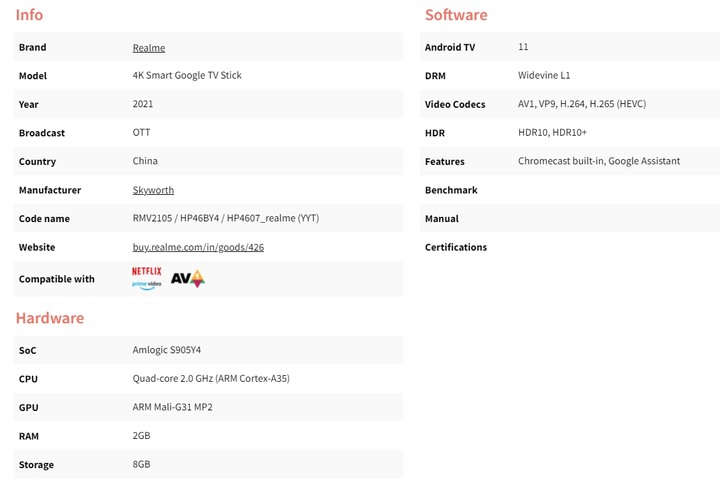Select the GPU value ARM Mali-G31 MP2

click(x=173, y=407)
